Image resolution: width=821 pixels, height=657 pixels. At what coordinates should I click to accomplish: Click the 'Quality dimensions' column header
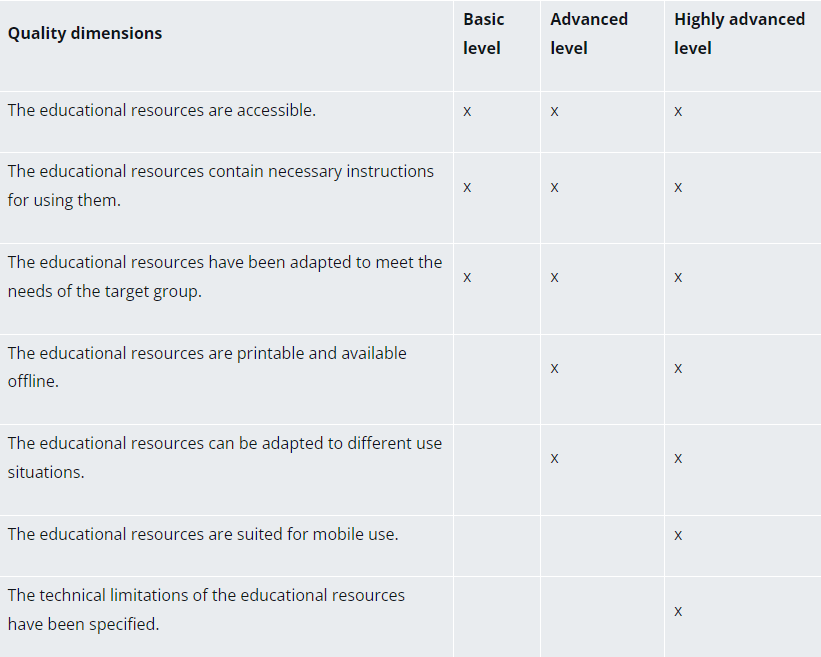point(85,33)
